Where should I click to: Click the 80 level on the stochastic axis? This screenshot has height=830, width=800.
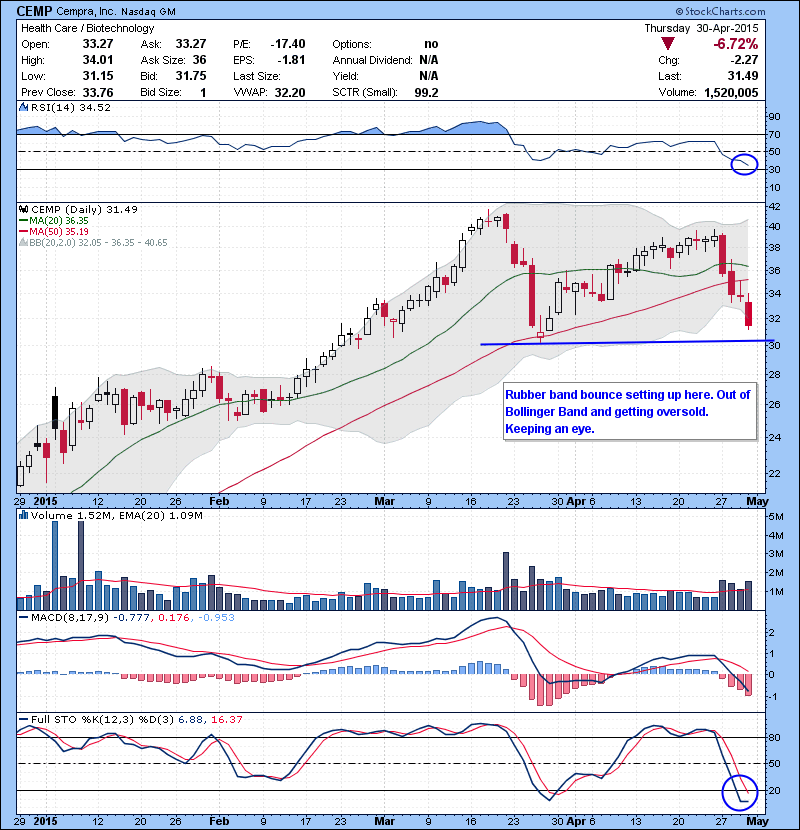(774, 737)
